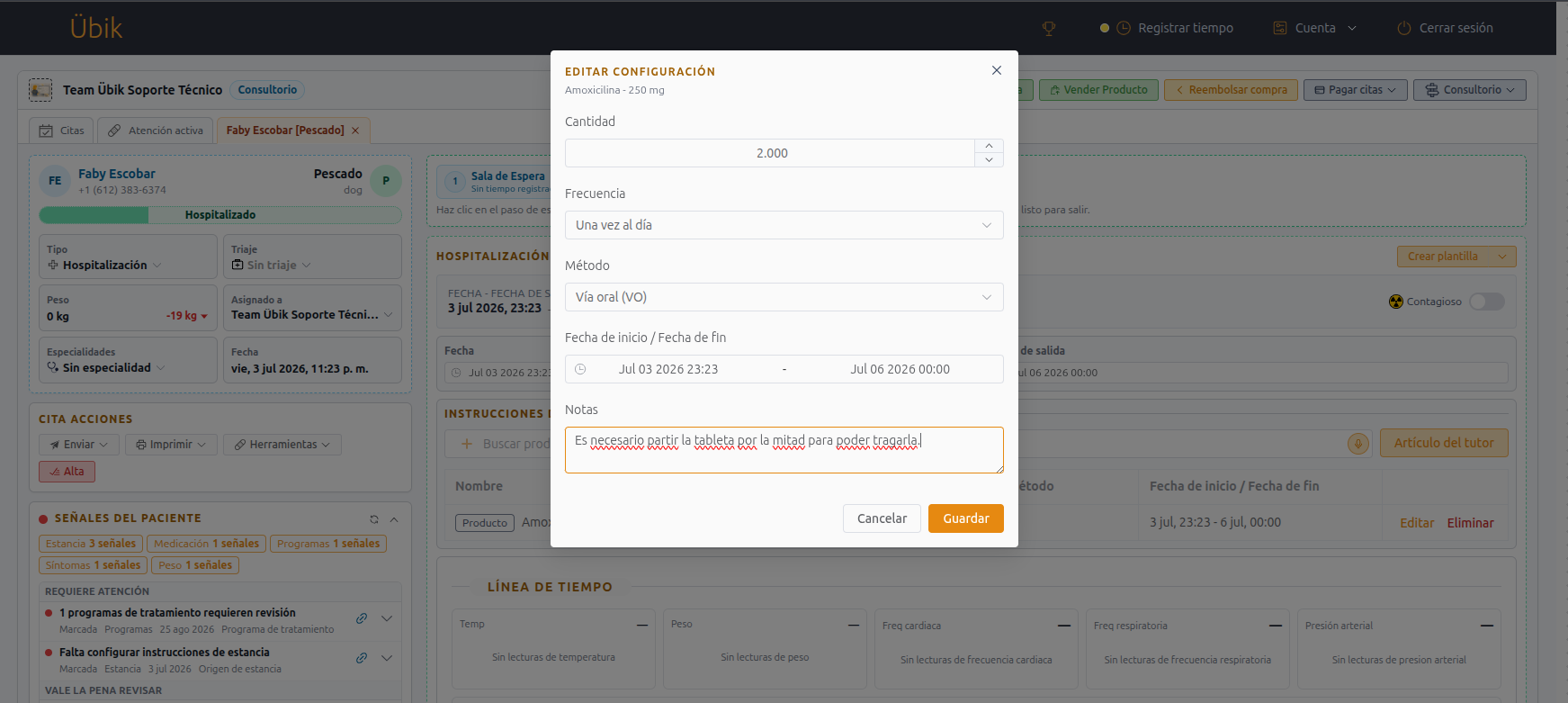Click the FE client avatar
This screenshot has height=703, width=1568.
tap(55, 181)
